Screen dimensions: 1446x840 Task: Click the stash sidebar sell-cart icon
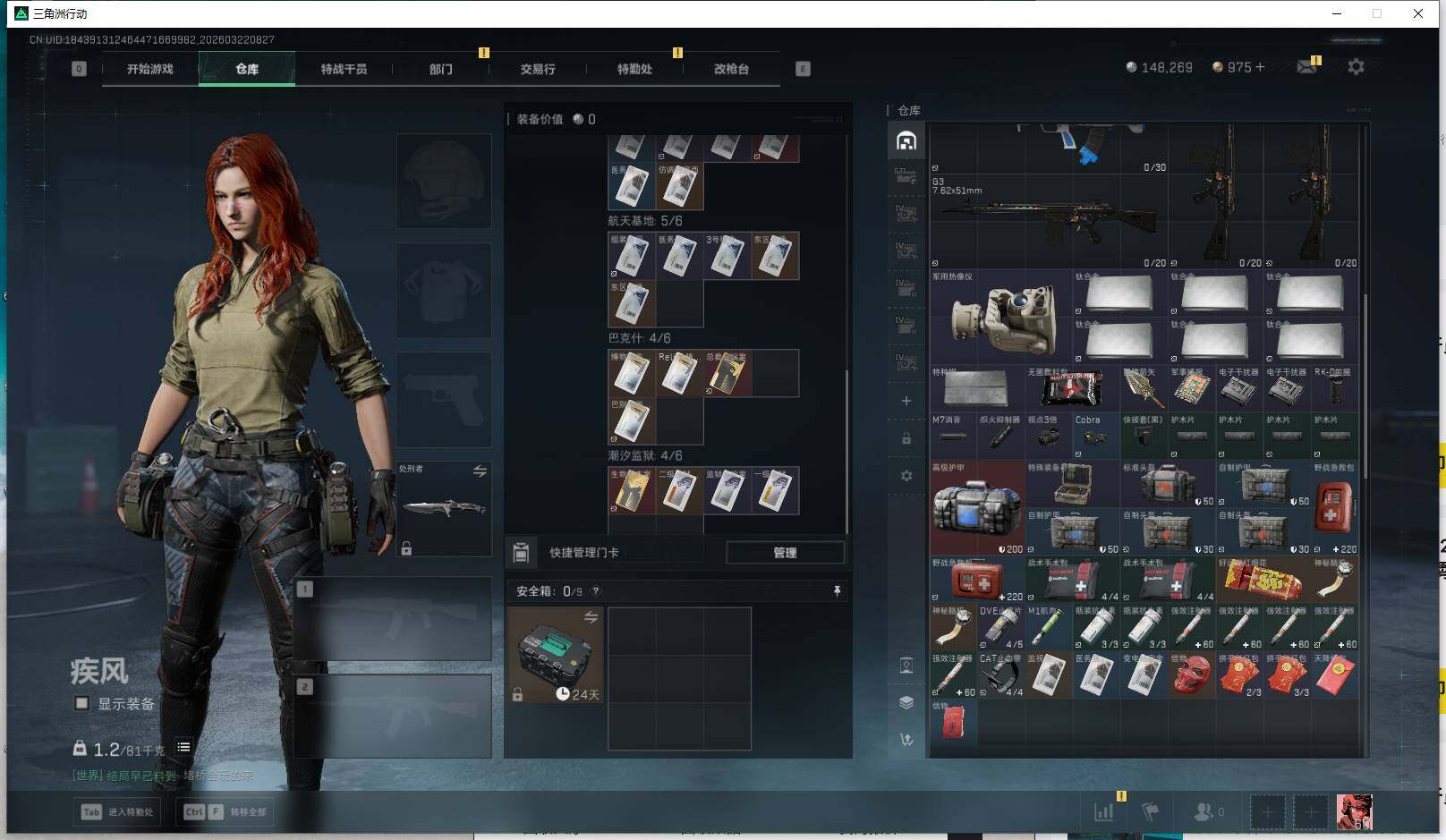pyautogui.click(x=906, y=740)
